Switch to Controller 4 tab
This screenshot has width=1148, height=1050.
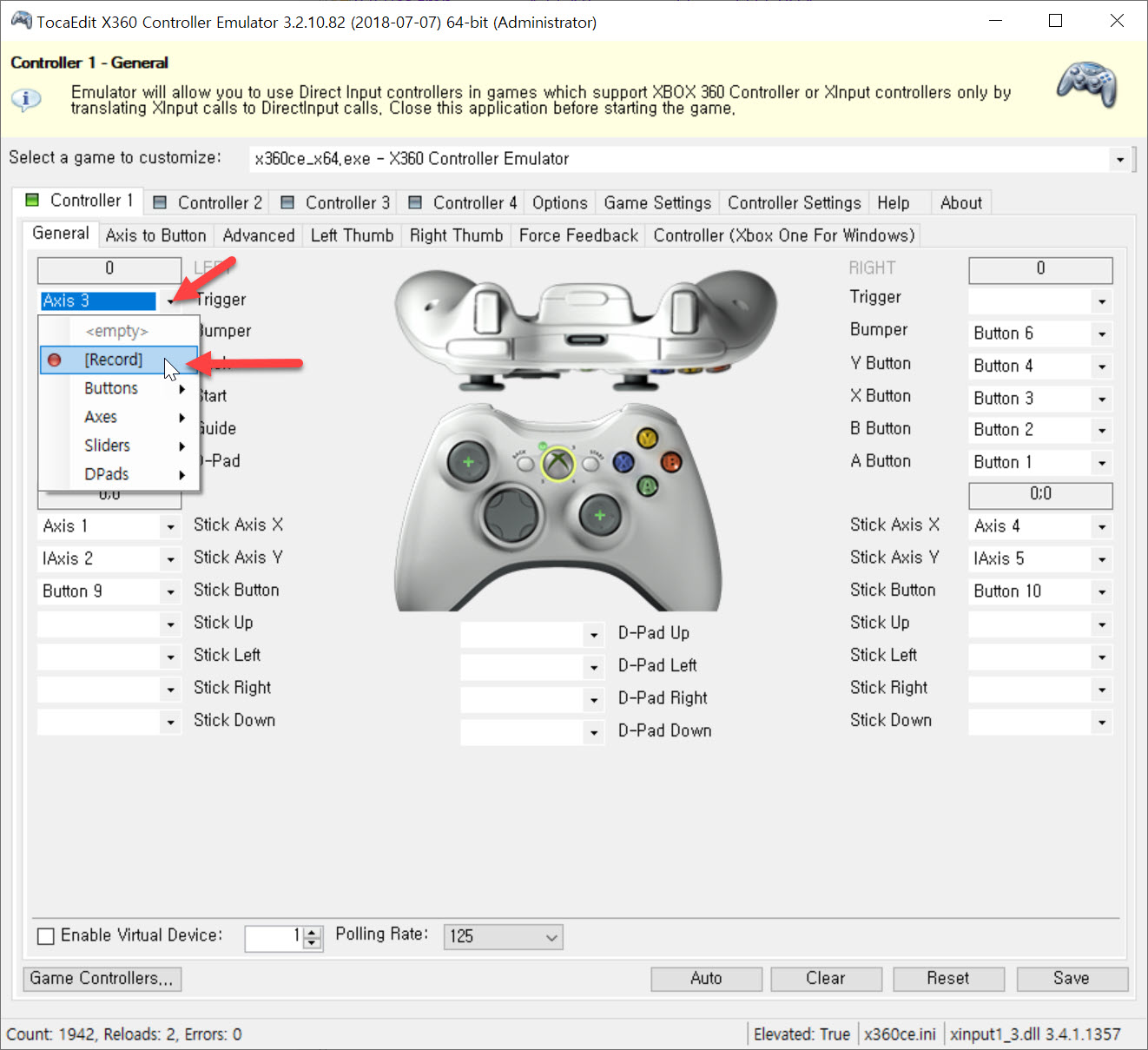[462, 203]
